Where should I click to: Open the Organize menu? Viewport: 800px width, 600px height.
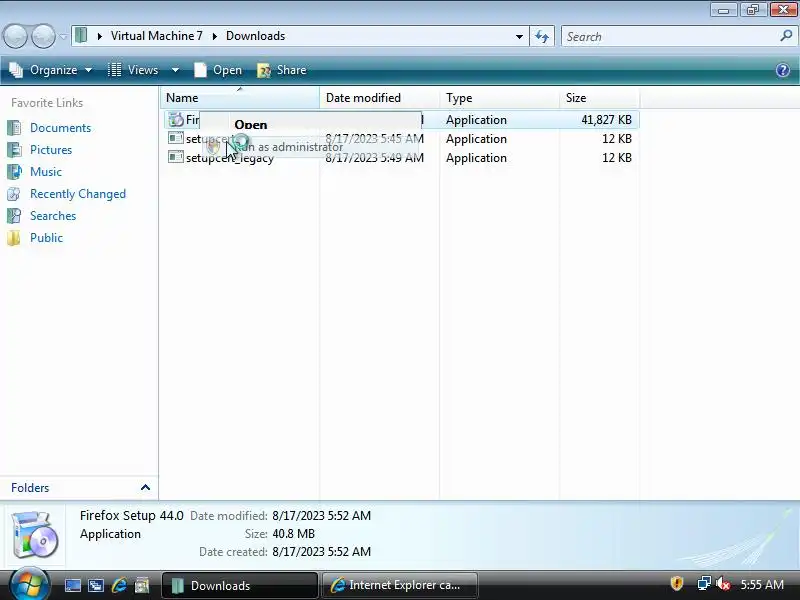pos(51,70)
